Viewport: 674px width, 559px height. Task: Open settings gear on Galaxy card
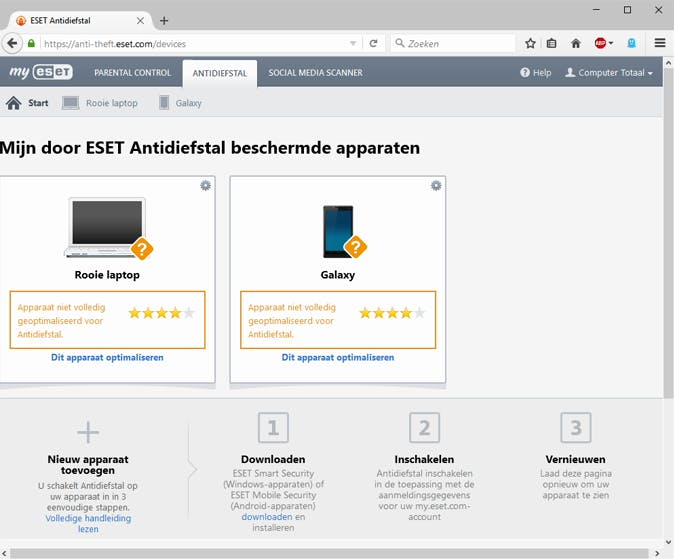436,186
